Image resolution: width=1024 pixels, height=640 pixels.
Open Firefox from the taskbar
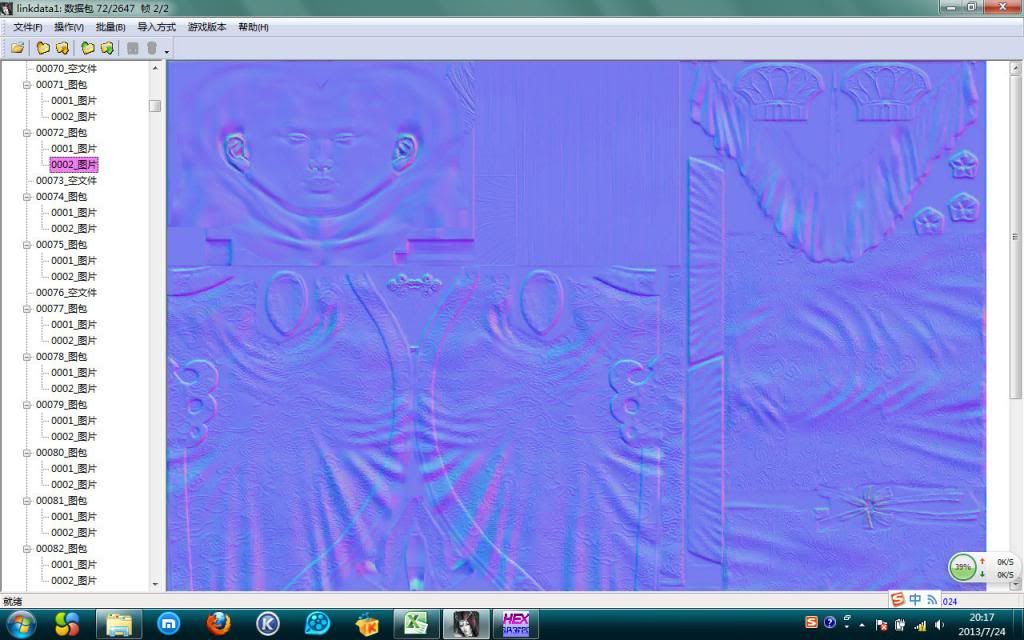tap(218, 624)
